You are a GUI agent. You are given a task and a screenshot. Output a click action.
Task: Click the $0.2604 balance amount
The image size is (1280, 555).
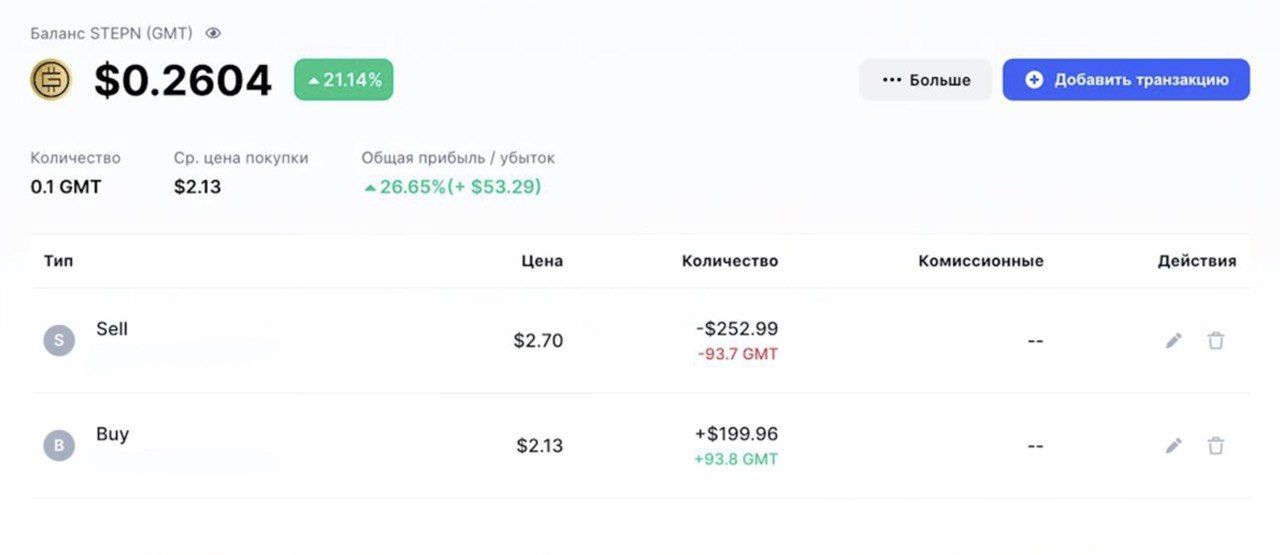(x=183, y=81)
